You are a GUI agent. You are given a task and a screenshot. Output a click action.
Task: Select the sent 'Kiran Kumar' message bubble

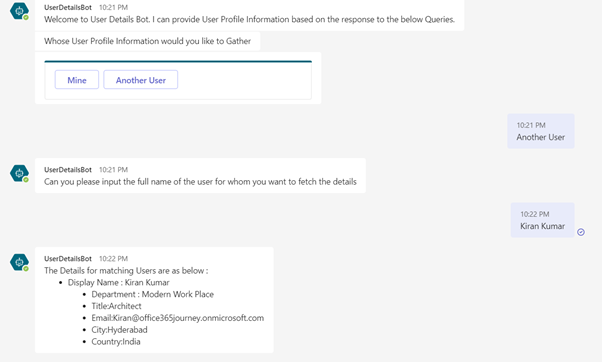pyautogui.click(x=542, y=220)
